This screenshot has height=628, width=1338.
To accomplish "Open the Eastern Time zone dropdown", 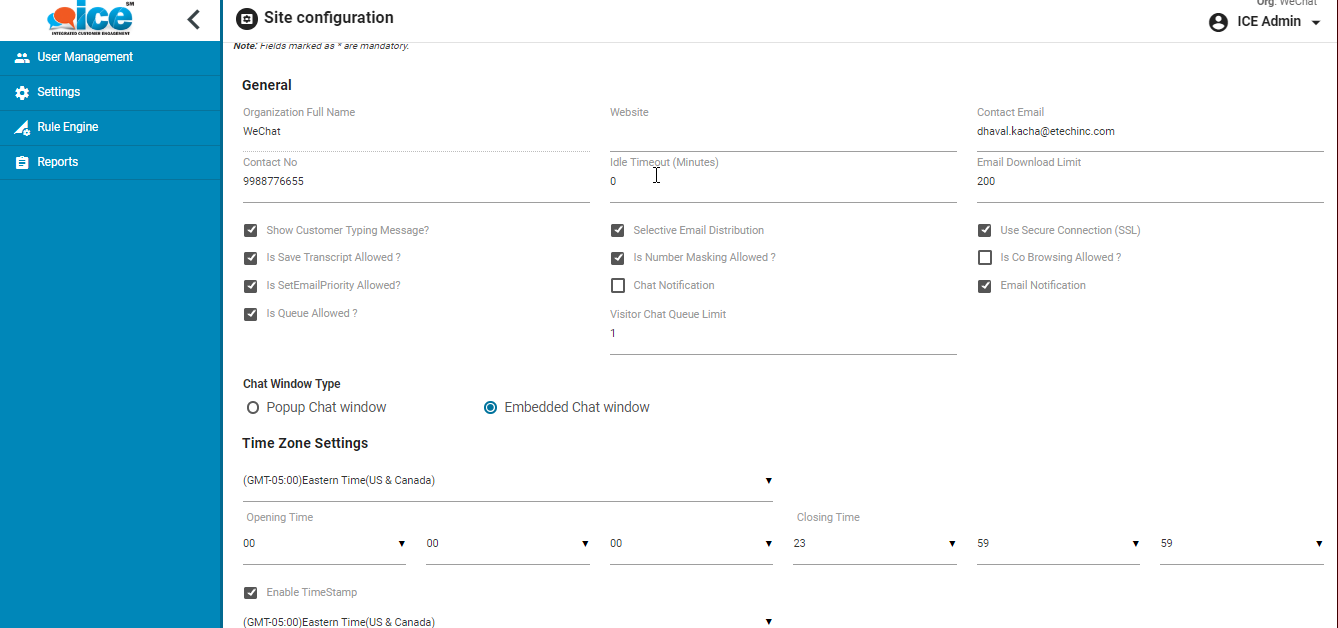I will click(x=507, y=481).
